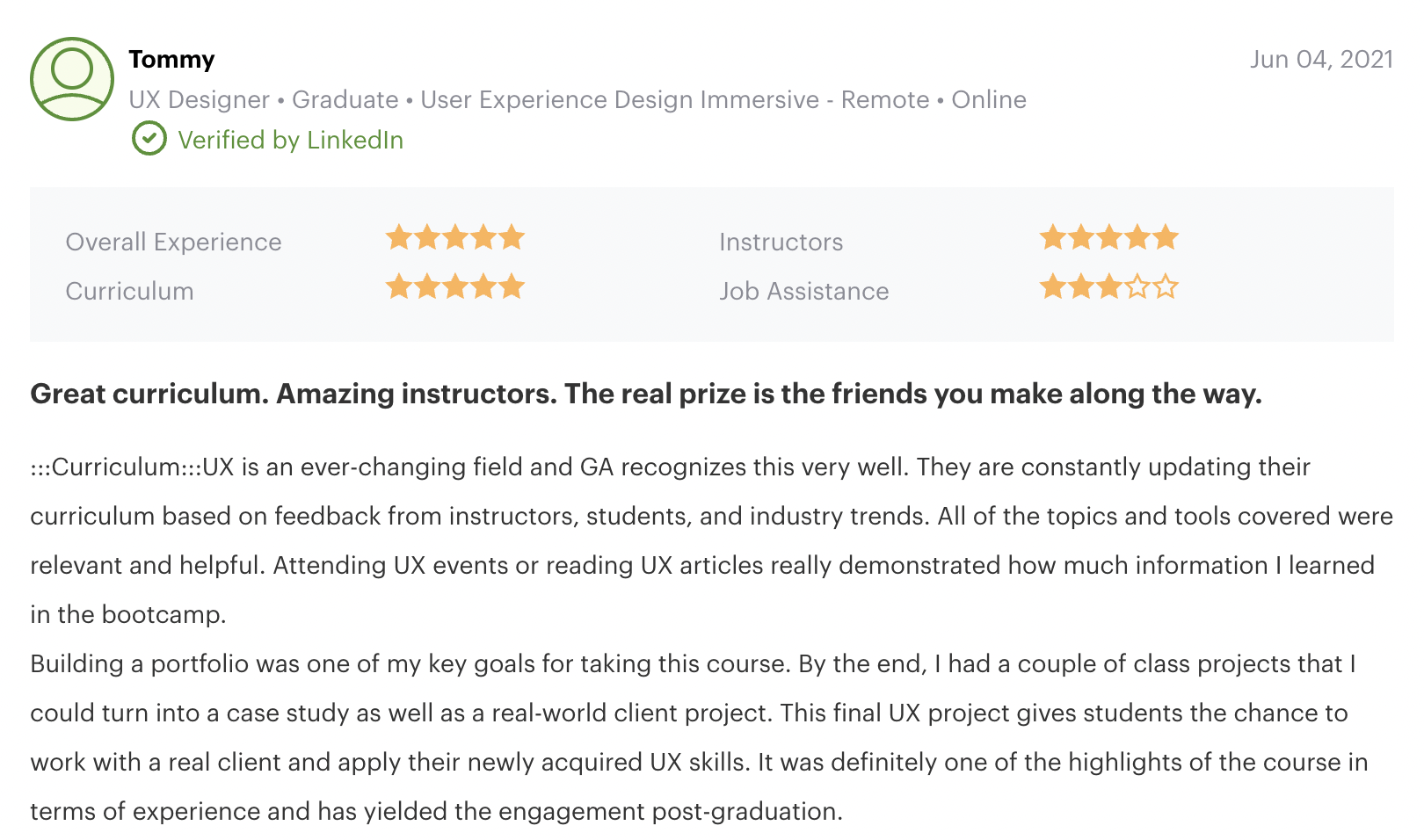Click the Curriculum star rating

(x=455, y=287)
